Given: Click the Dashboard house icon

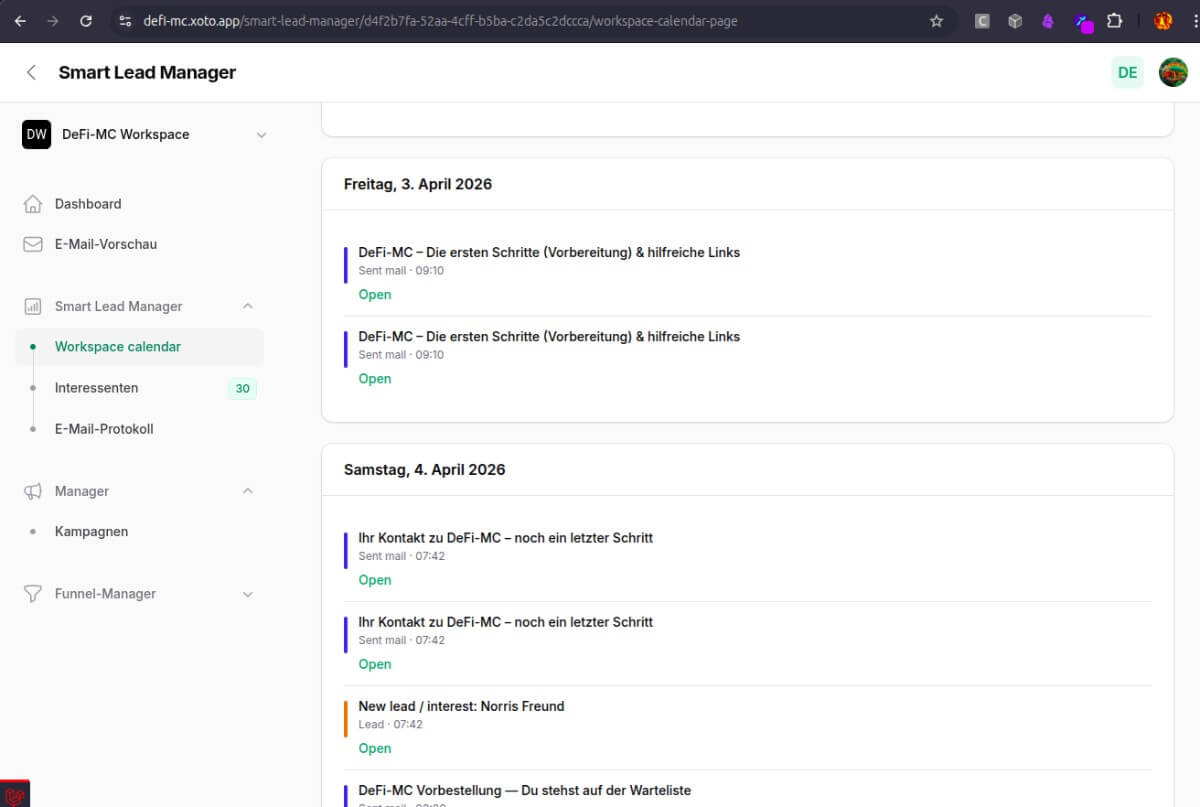Looking at the screenshot, I should pos(33,203).
